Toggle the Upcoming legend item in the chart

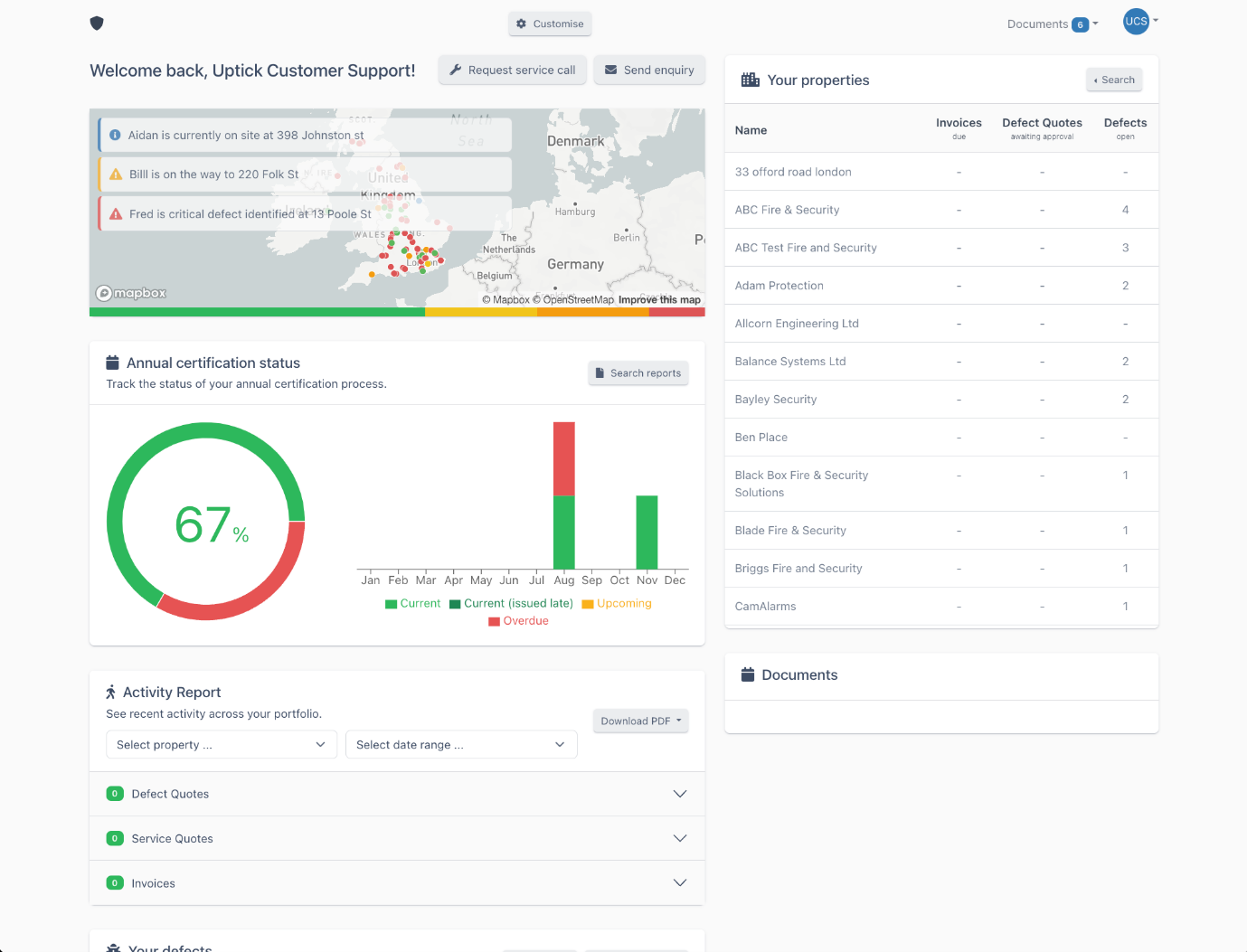[x=617, y=604]
